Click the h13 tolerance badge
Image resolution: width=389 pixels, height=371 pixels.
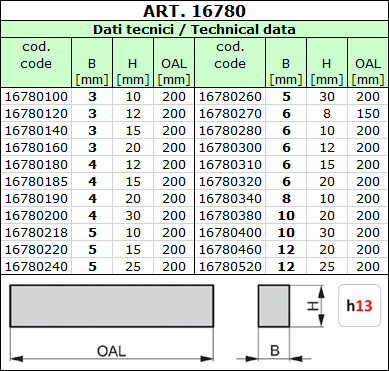coord(359,305)
